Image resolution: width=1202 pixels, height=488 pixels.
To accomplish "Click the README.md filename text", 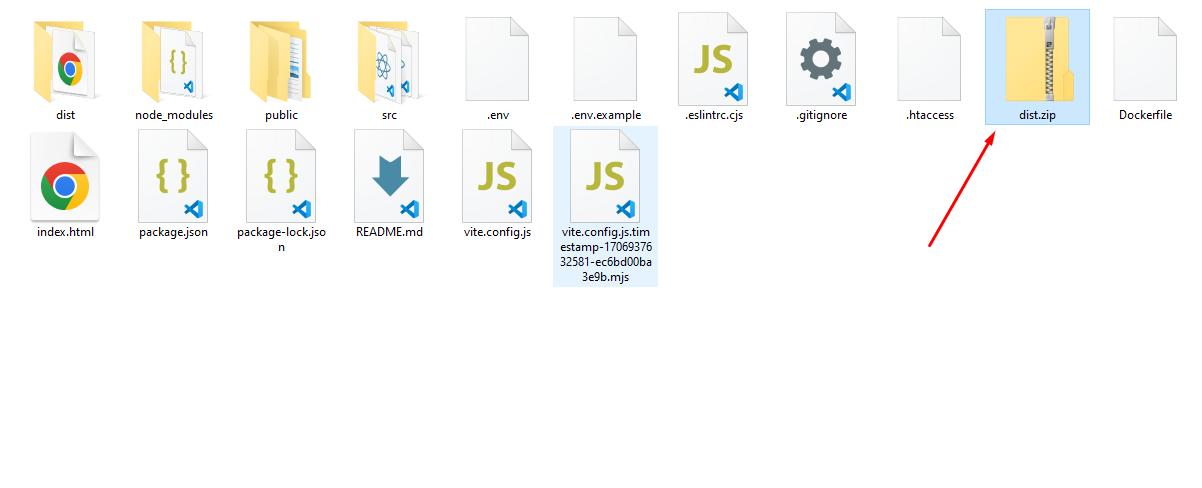I will (x=390, y=232).
